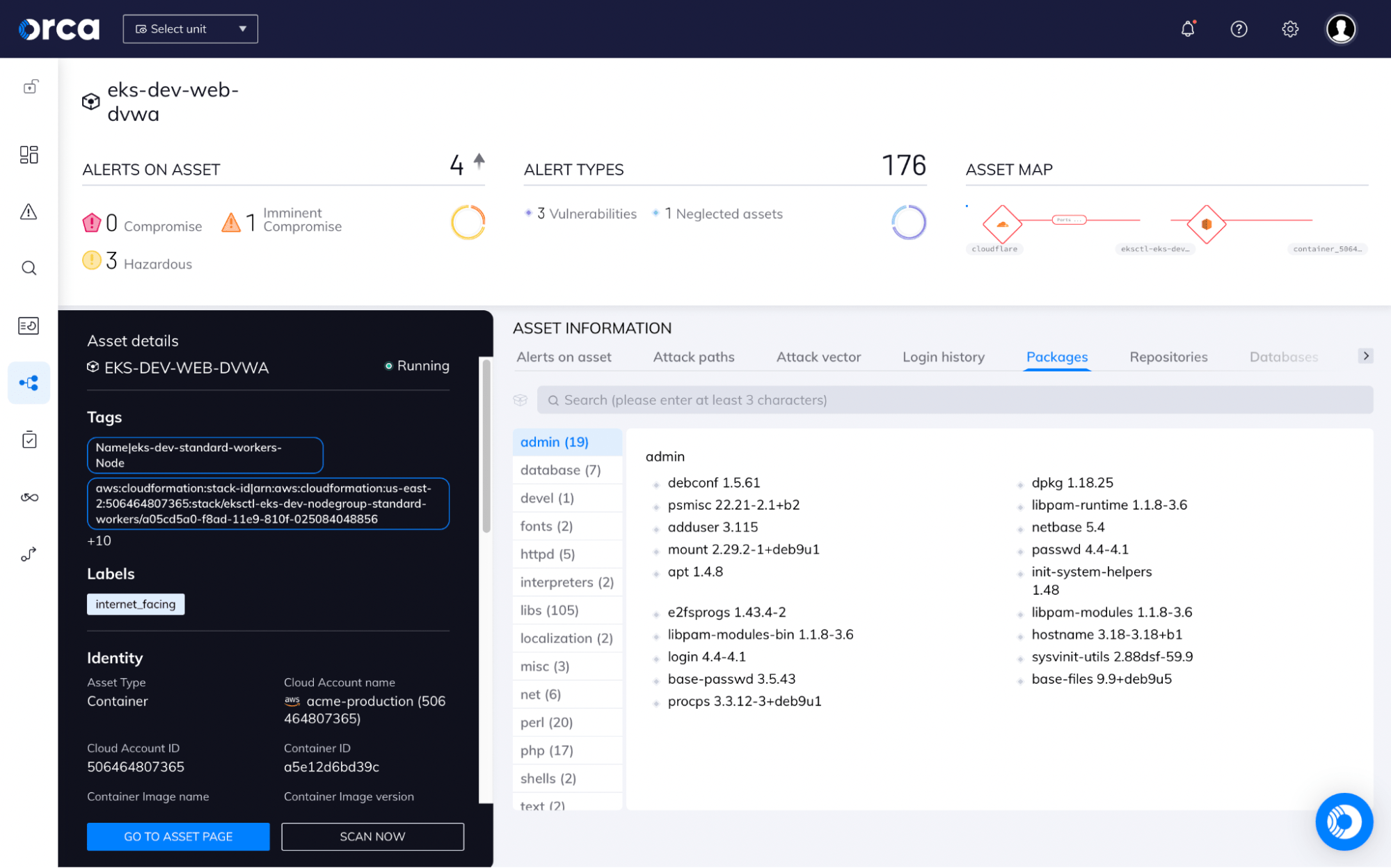Open the Select unit dropdown

coord(190,29)
